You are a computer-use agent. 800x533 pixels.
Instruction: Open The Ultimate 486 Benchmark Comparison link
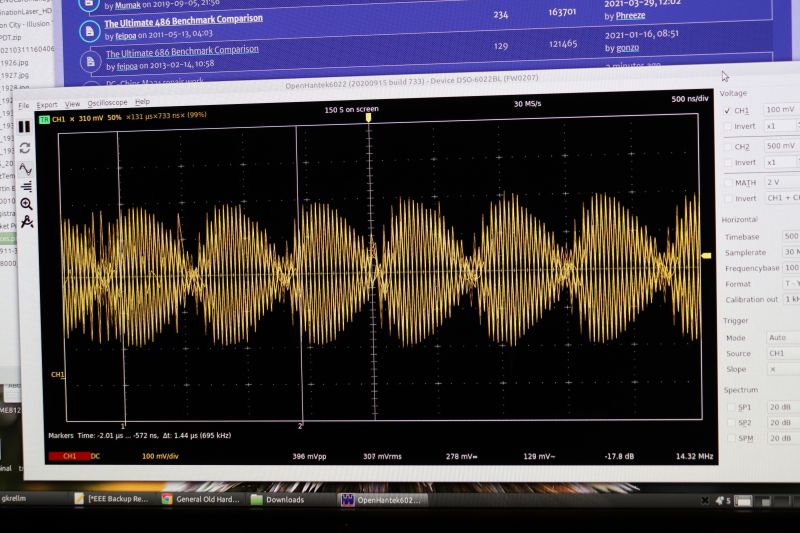click(184, 19)
